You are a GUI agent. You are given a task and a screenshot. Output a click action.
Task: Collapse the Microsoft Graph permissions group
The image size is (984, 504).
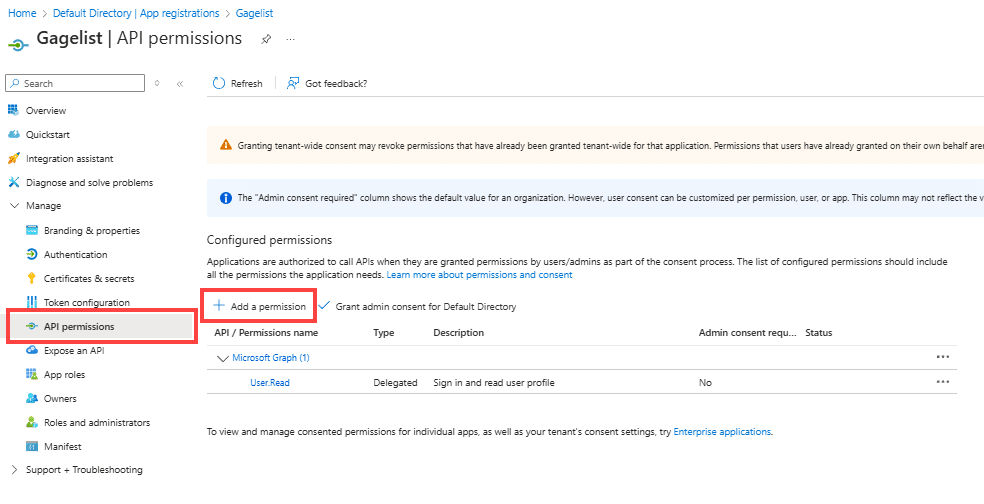click(x=223, y=357)
